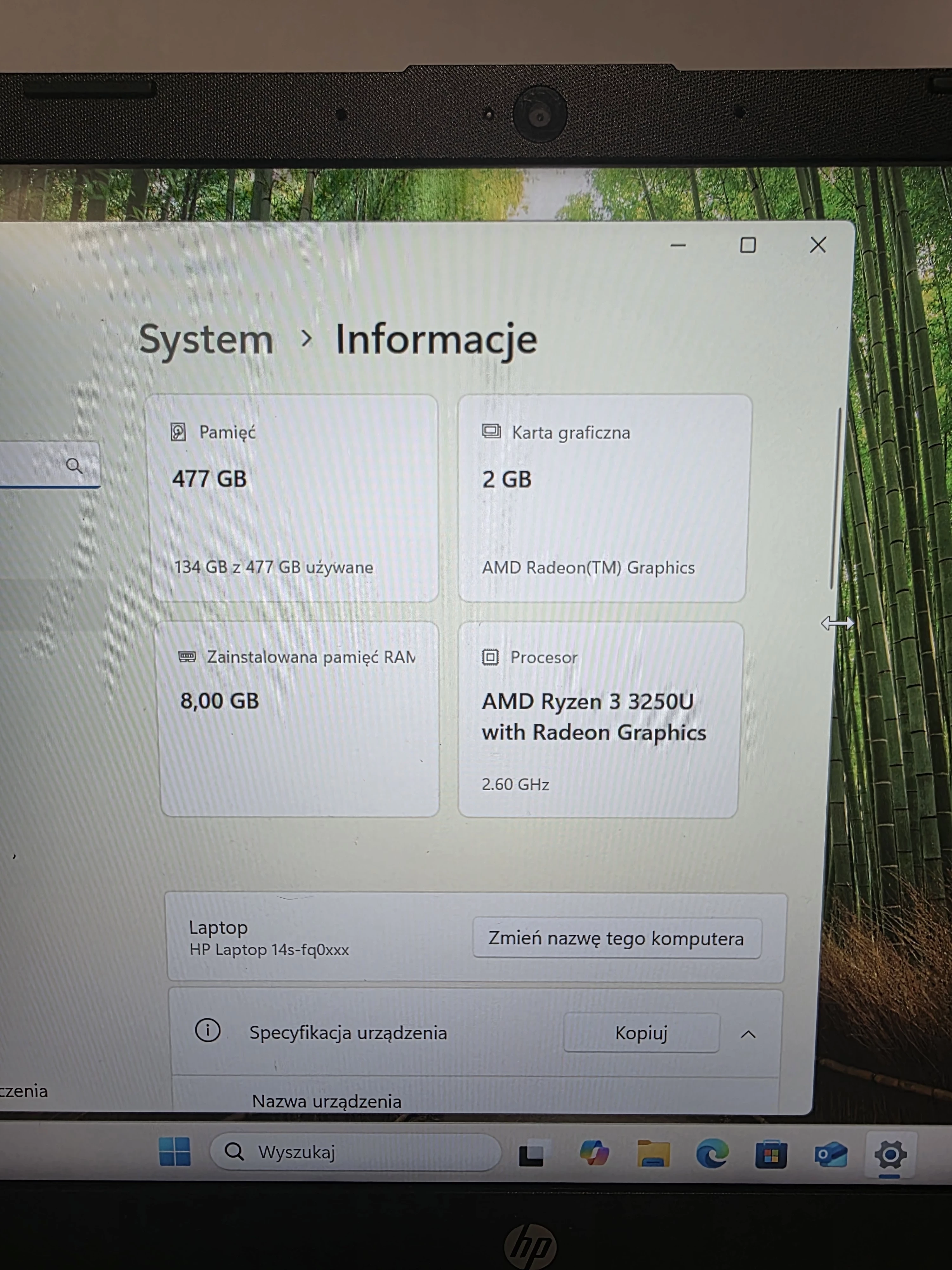Click the Wyszukaj taskbar search box
The height and width of the screenshot is (1270, 952).
(355, 1152)
